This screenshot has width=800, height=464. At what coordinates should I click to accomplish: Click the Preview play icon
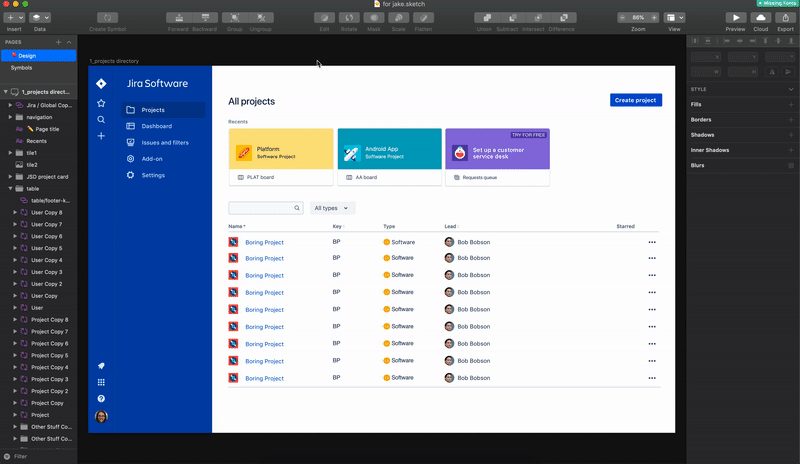736,17
